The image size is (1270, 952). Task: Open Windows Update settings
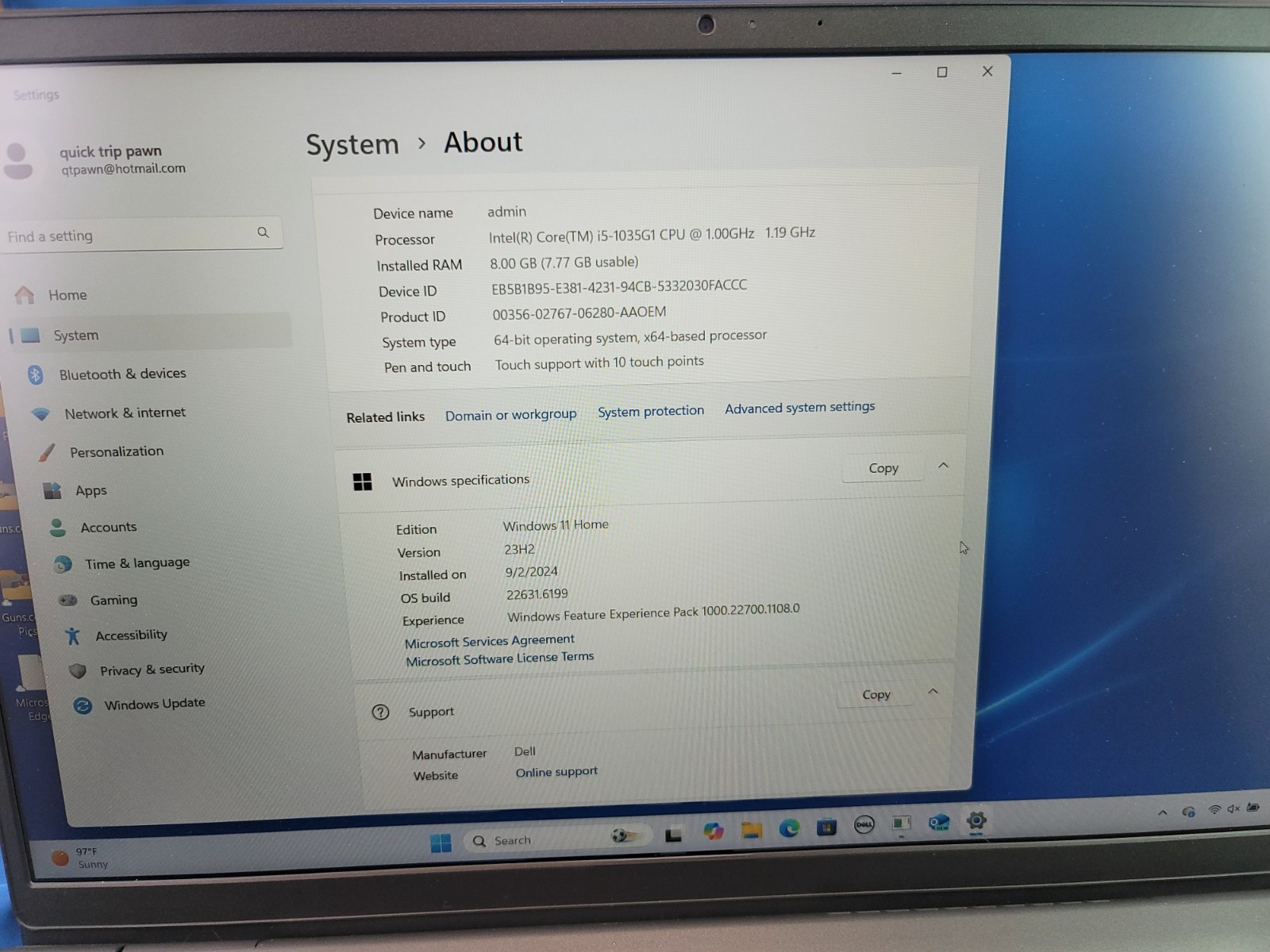click(154, 703)
